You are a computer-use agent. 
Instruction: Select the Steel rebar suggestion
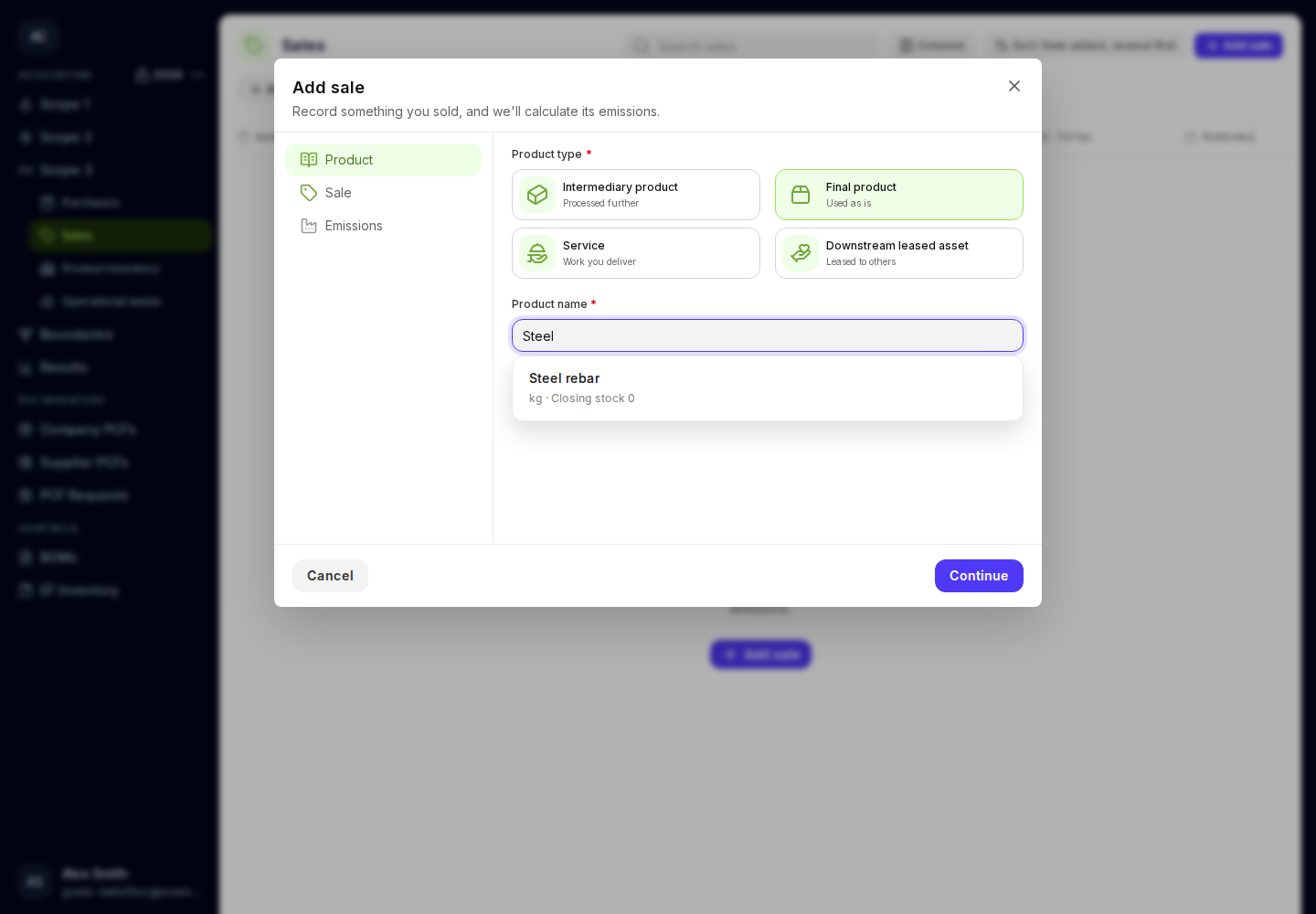[x=768, y=388]
